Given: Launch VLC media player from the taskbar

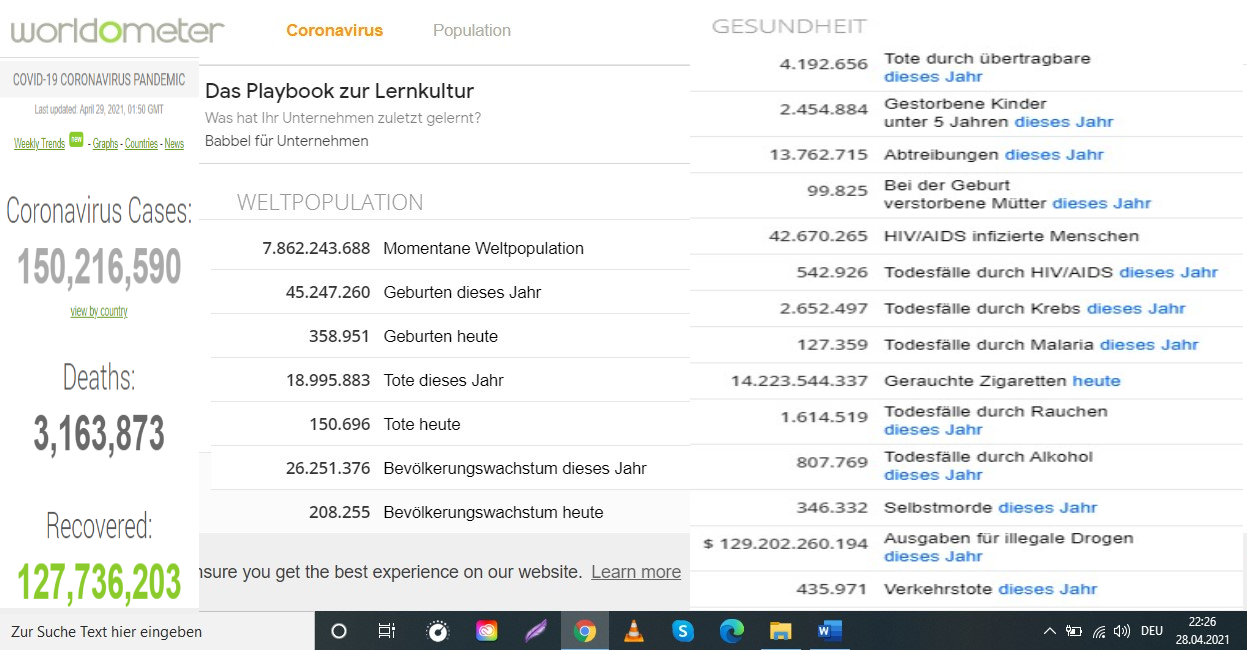Looking at the screenshot, I should click(x=634, y=631).
